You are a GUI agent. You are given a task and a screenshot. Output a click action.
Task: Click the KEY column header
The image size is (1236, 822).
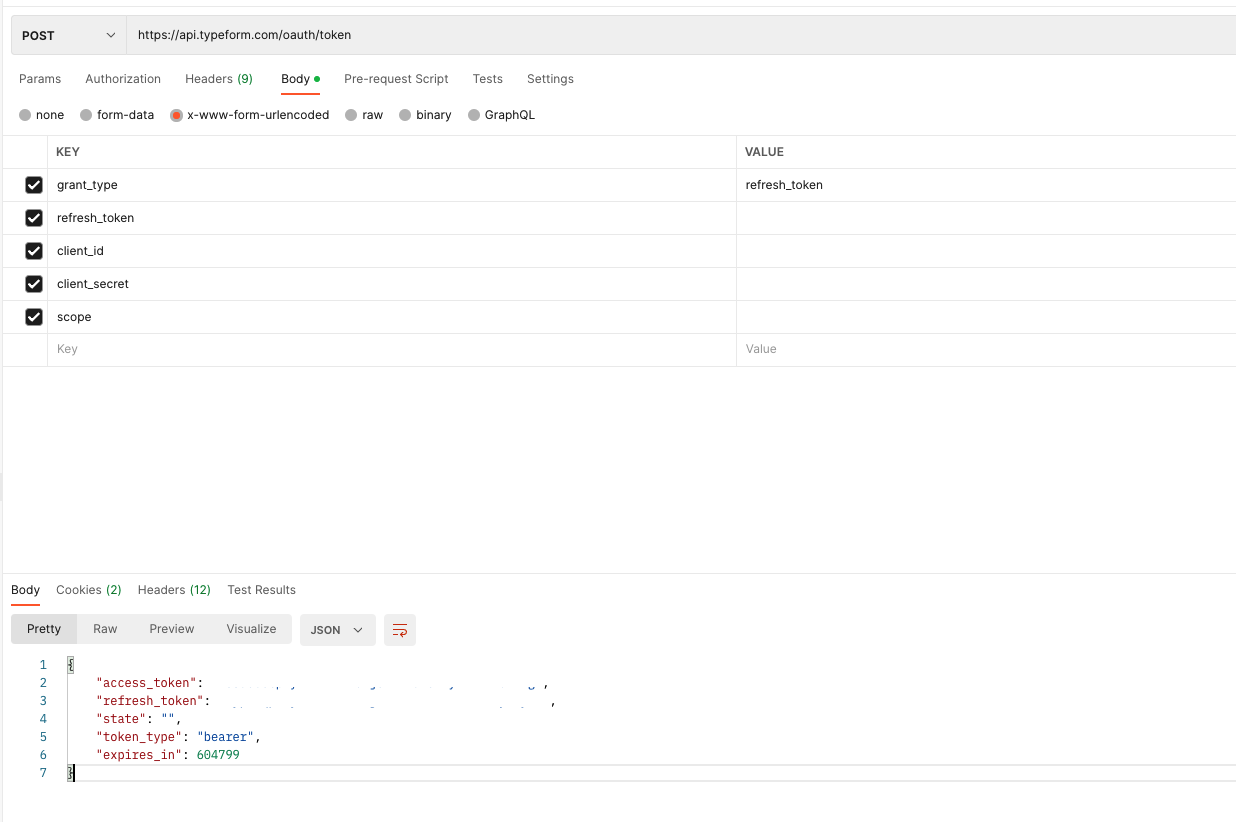[x=68, y=152]
